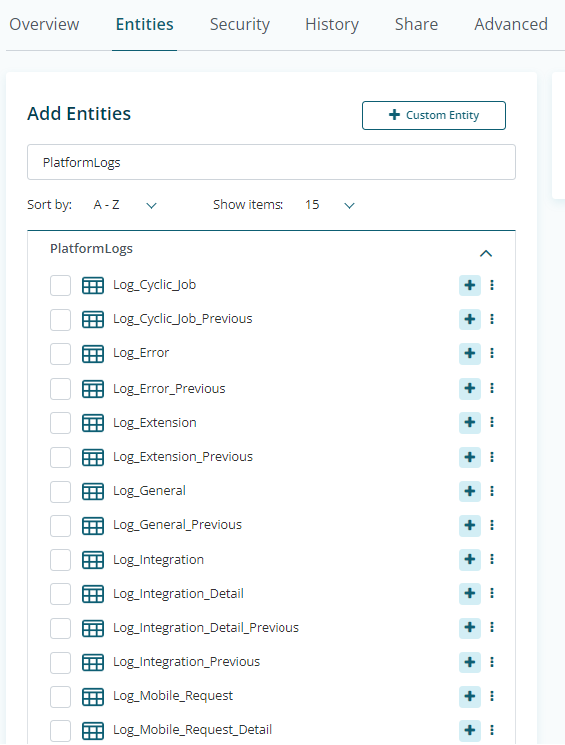Open more options for Log_Integration_Detail
Viewport: 565px width, 745px height.
tap(492, 593)
